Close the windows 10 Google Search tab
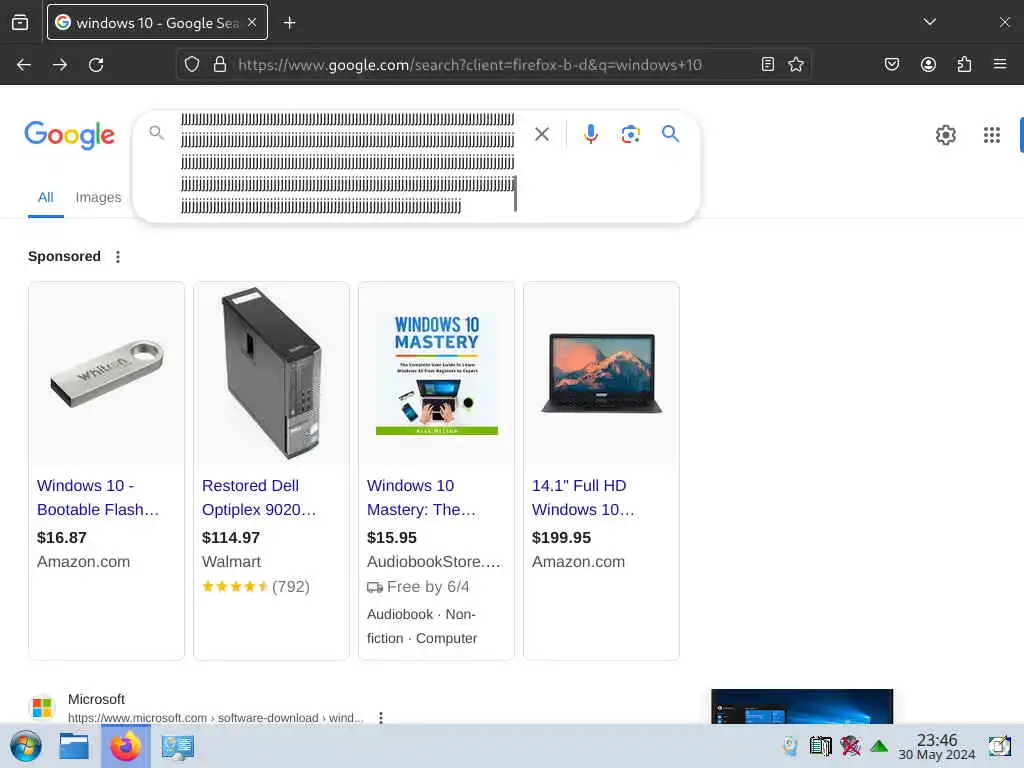Viewport: 1024px width, 768px height. 252,23
